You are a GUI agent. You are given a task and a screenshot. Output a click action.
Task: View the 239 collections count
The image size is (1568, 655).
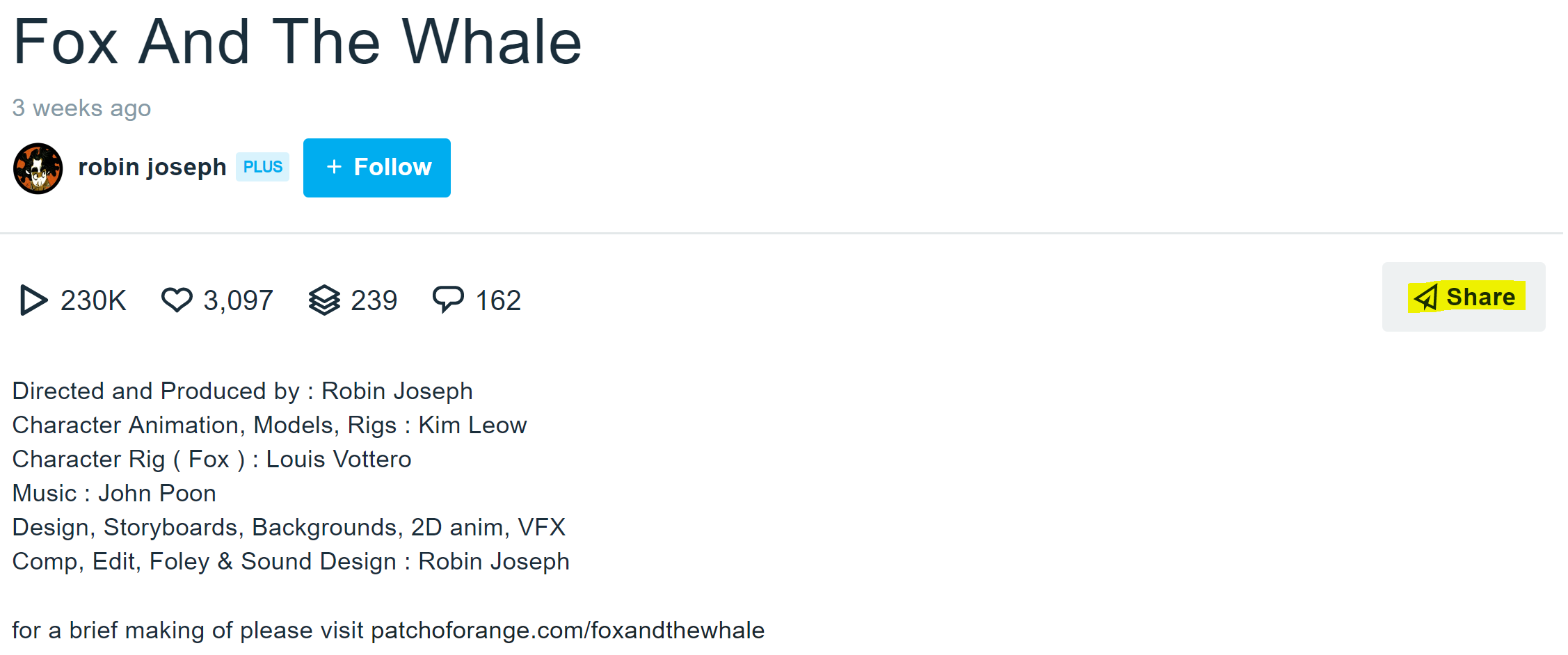pyautogui.click(x=374, y=300)
